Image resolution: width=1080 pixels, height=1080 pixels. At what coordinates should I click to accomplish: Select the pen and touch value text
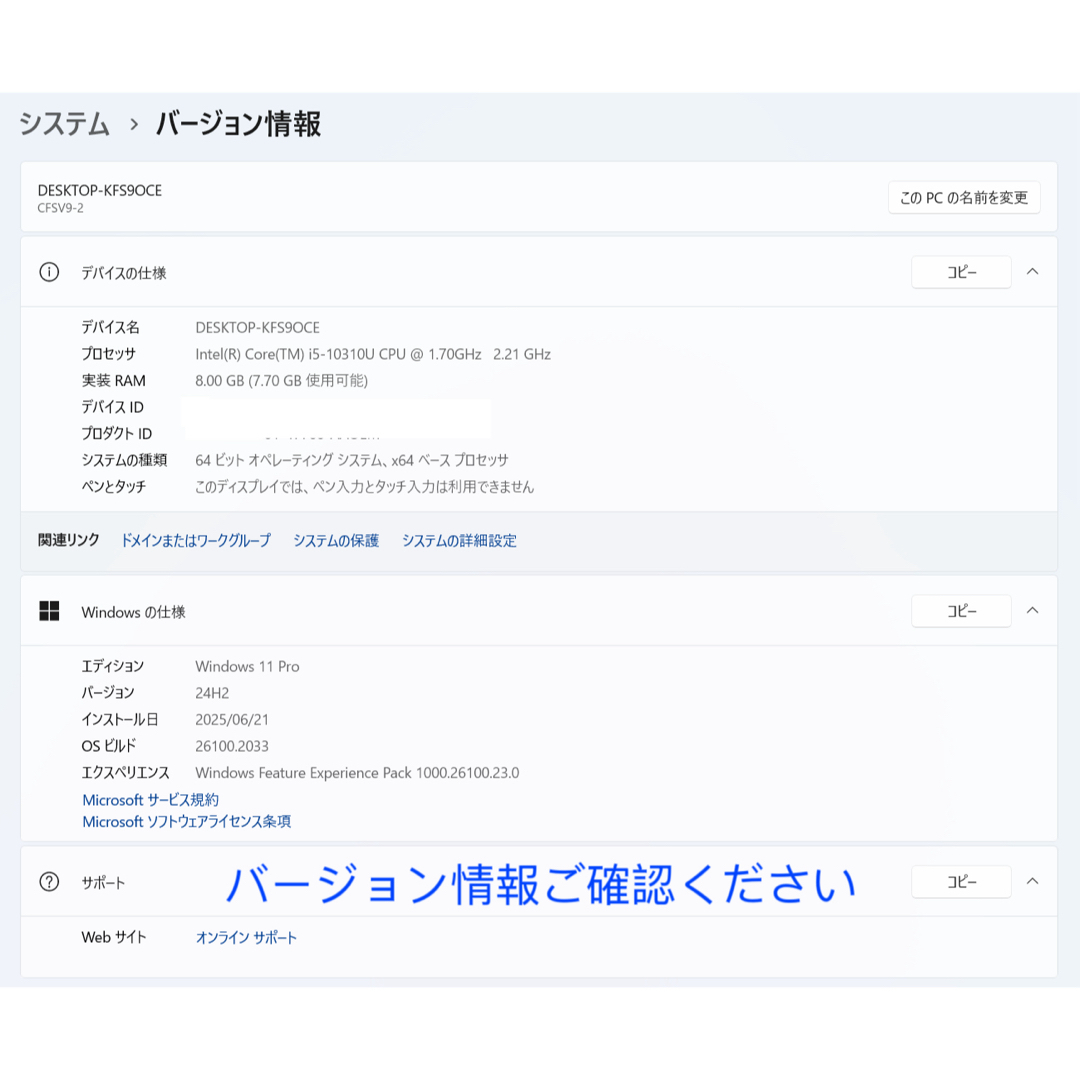point(364,487)
